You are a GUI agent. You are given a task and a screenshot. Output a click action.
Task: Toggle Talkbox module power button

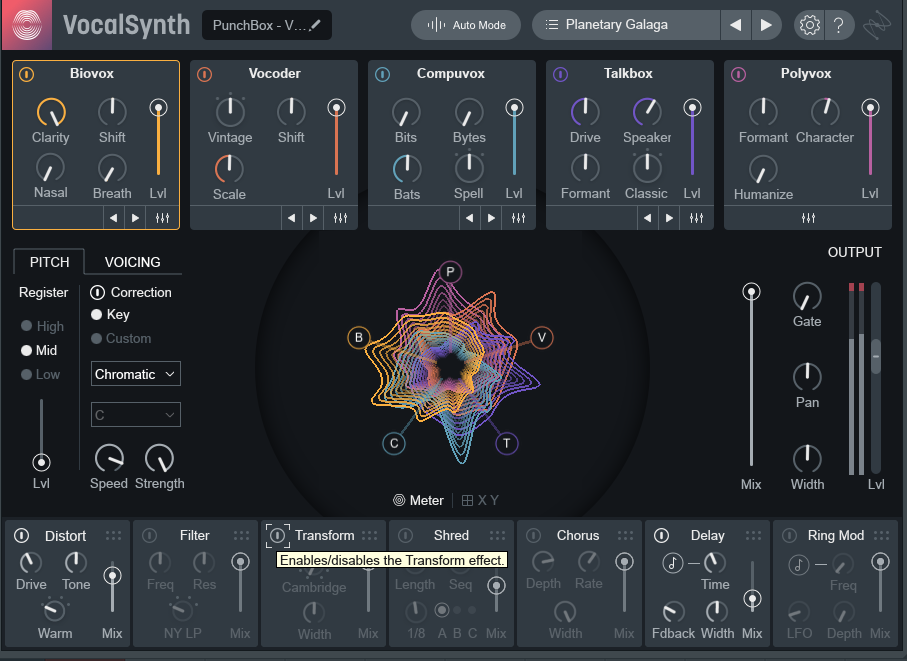(x=561, y=74)
